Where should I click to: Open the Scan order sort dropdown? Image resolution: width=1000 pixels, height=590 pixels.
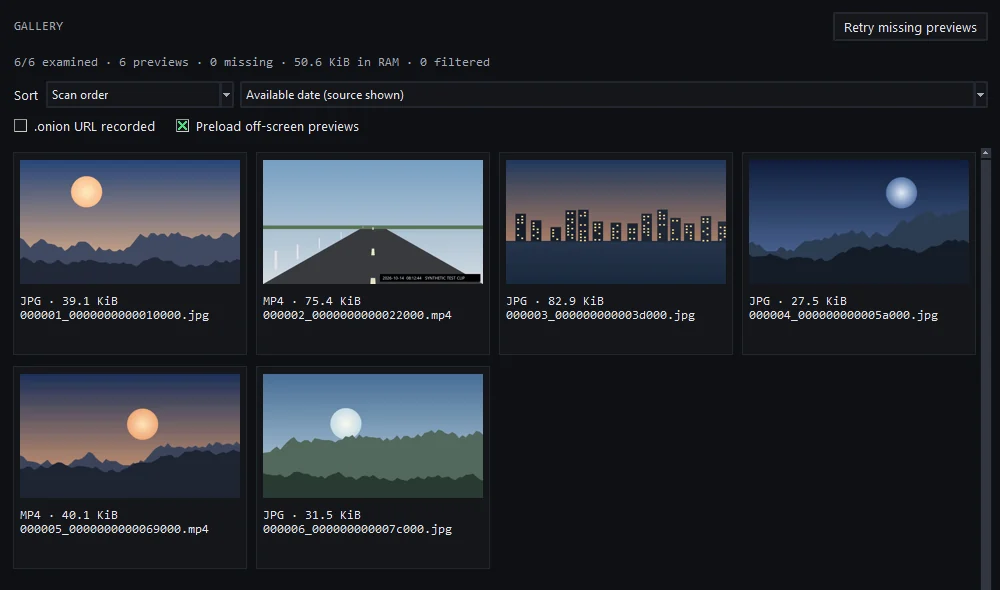139,95
